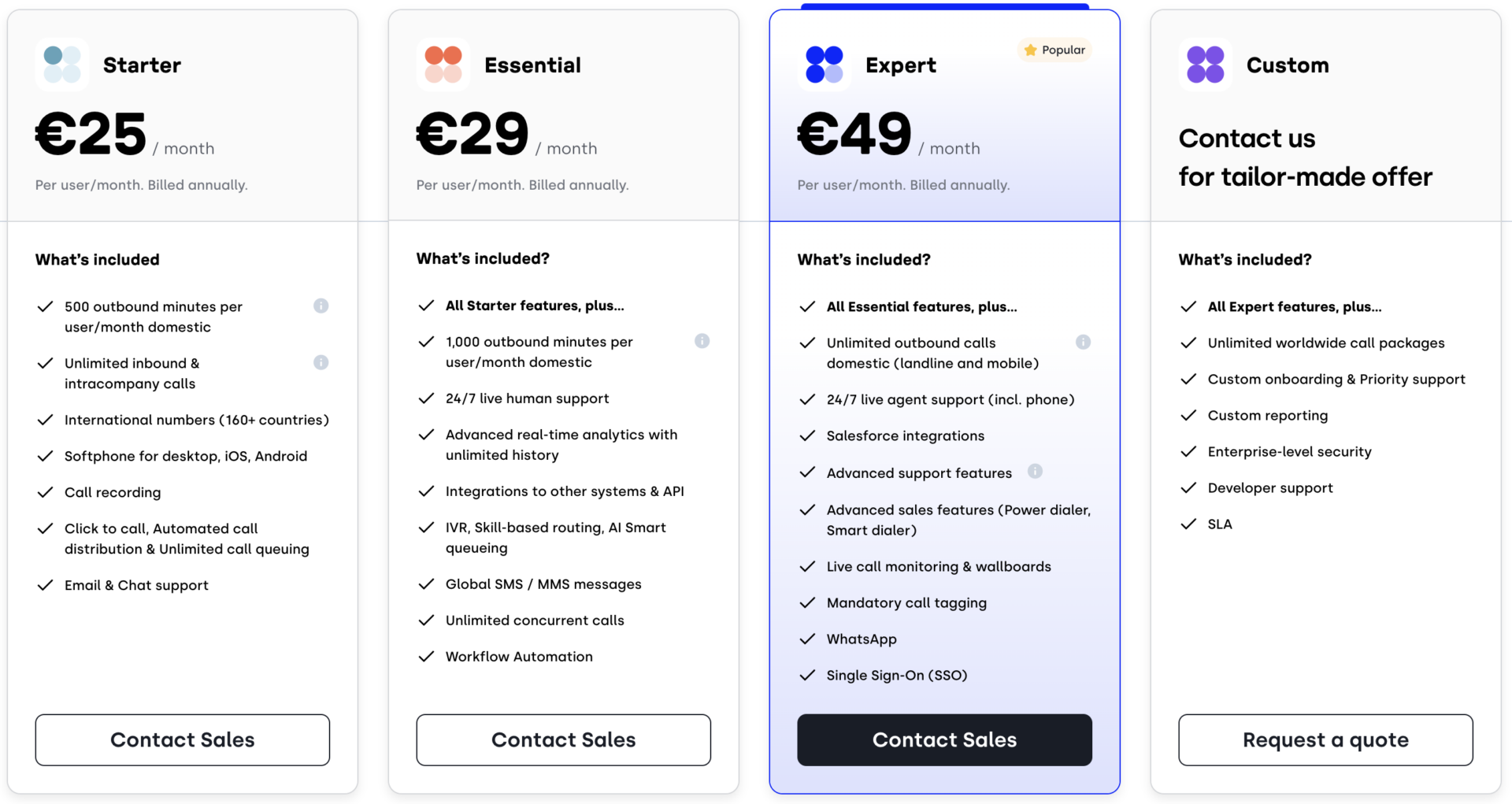
Task: Click Contact Sales under the Essential plan
Action: coord(563,739)
